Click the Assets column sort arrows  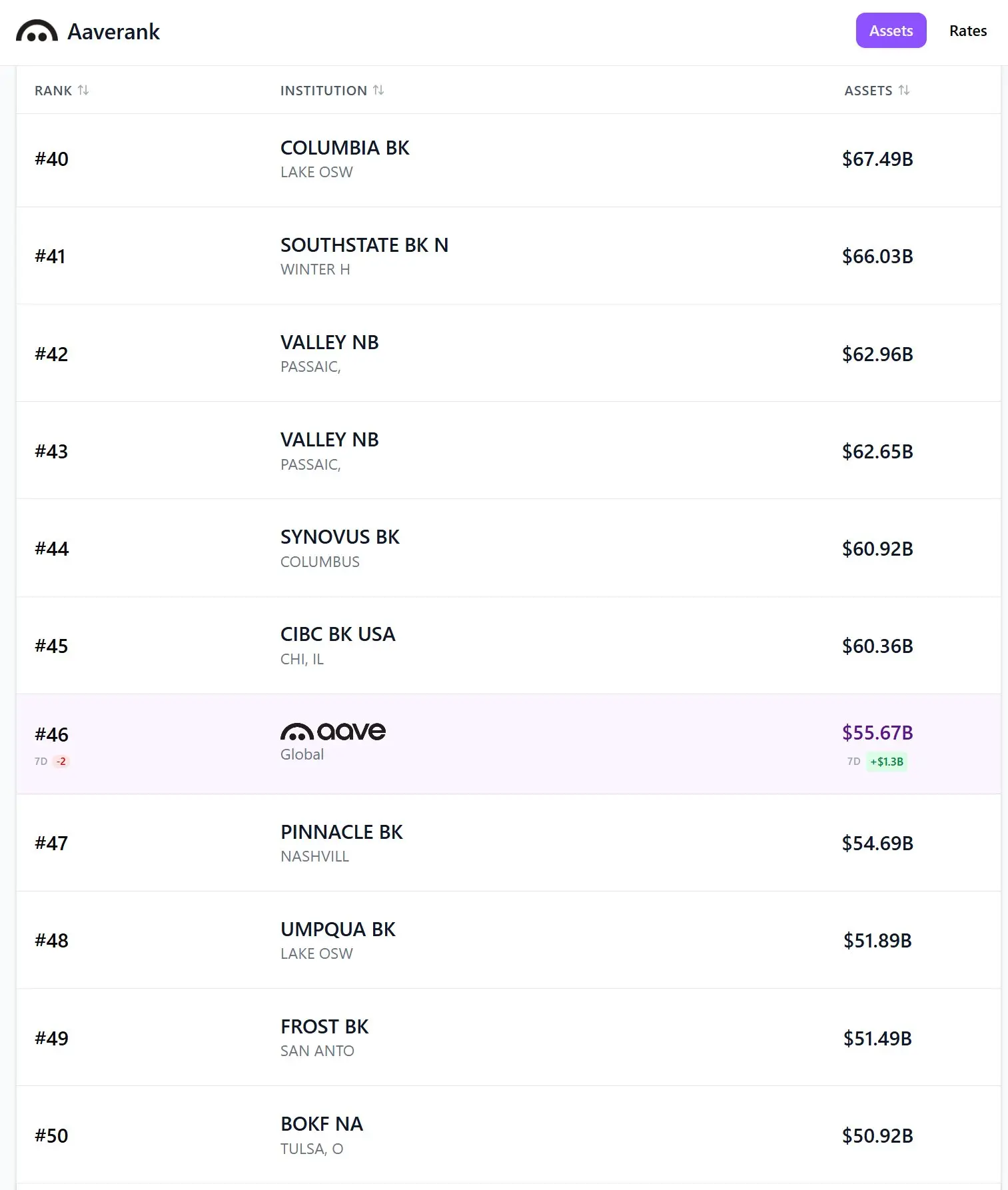click(x=904, y=90)
